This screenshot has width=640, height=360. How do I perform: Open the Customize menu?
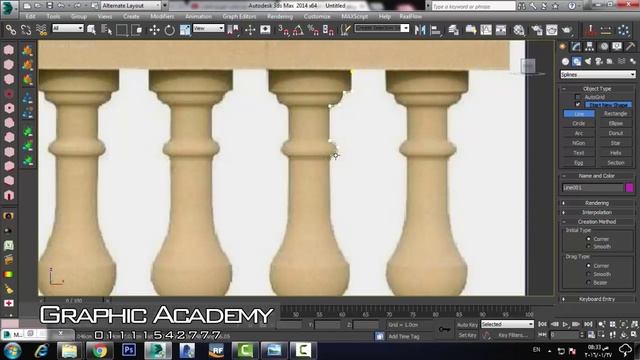[317, 16]
